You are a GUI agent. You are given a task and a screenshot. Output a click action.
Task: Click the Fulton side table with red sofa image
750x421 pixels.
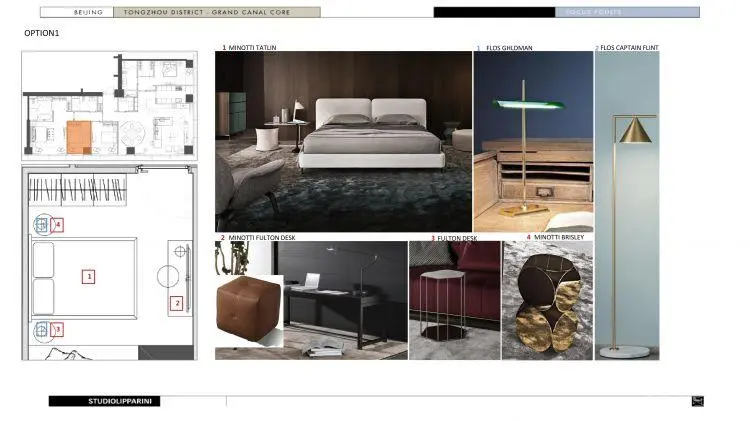pos(454,300)
